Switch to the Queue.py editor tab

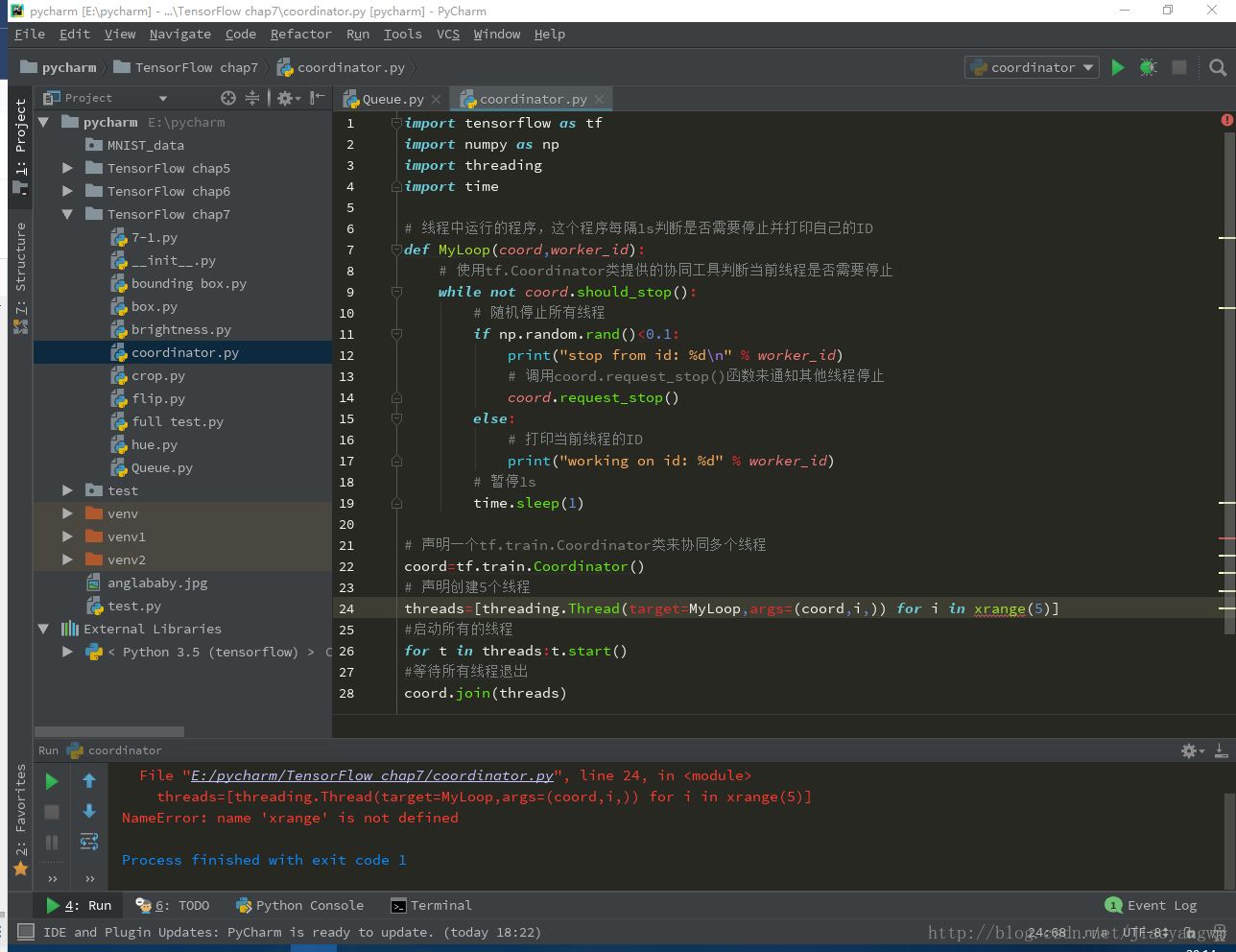(x=392, y=99)
